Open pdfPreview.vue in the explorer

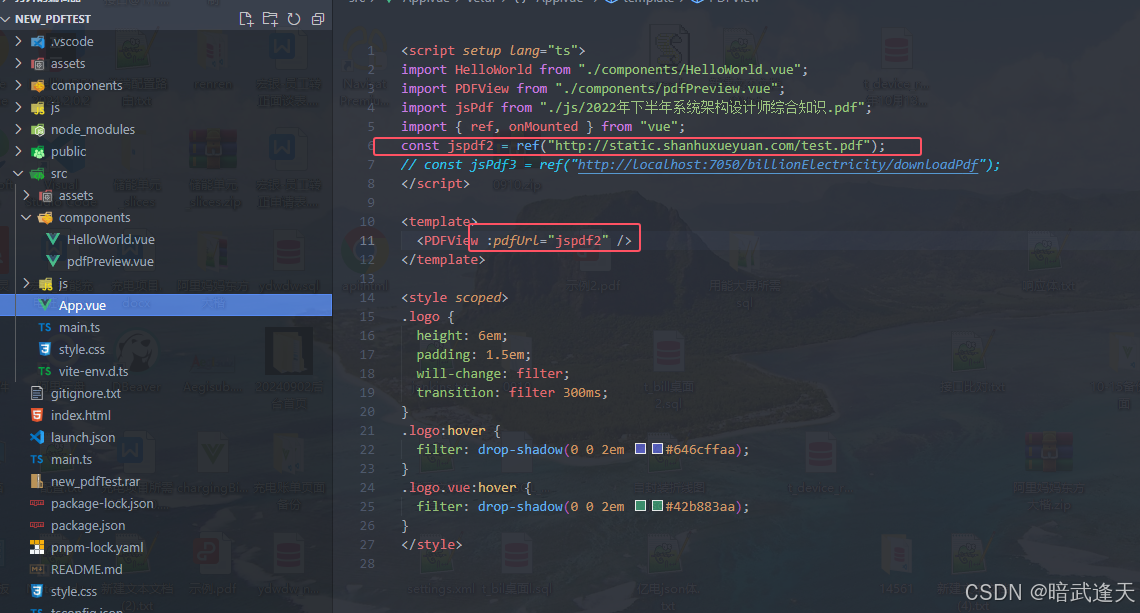110,261
